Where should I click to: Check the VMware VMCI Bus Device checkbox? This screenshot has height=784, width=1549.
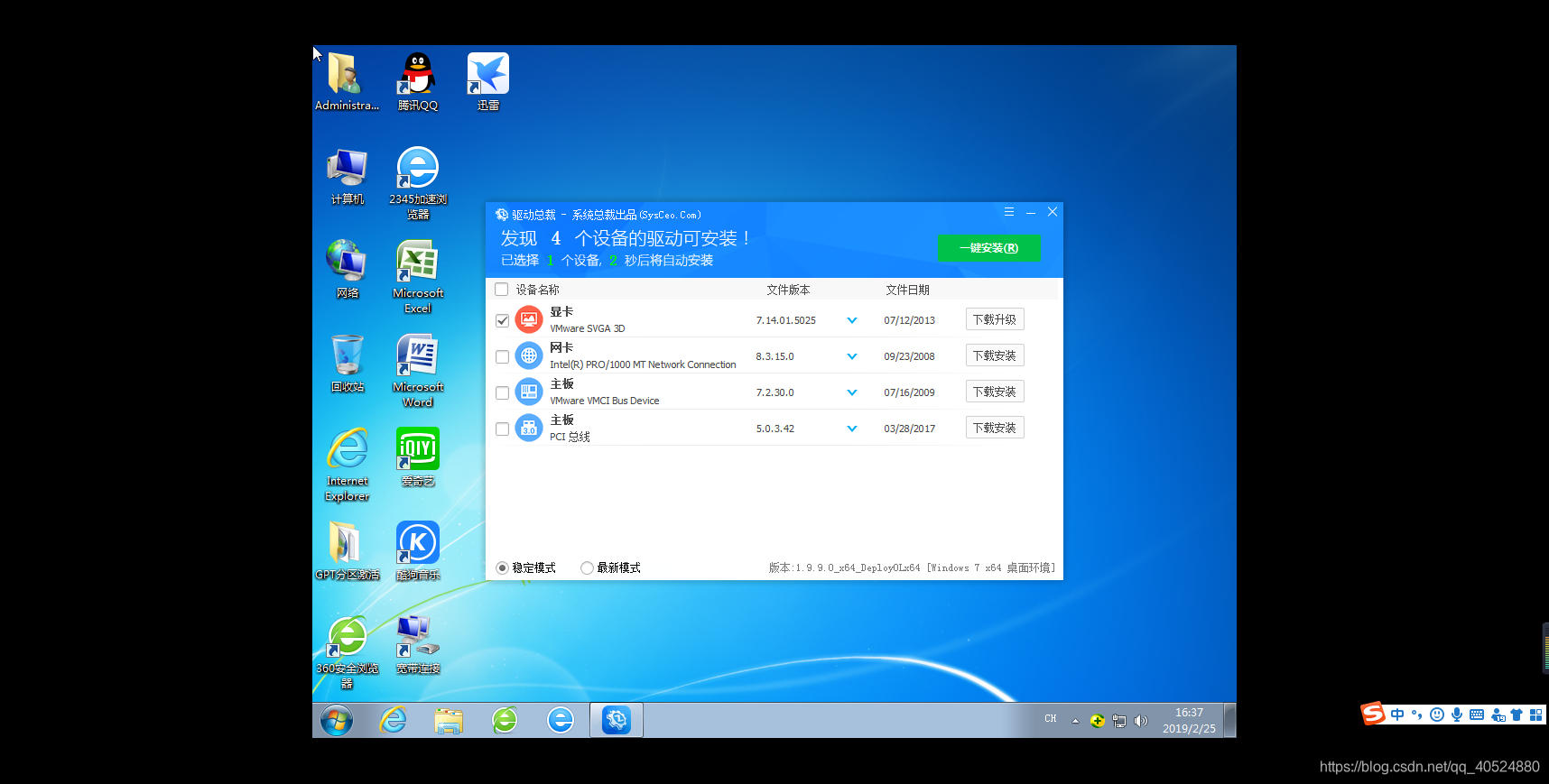502,392
